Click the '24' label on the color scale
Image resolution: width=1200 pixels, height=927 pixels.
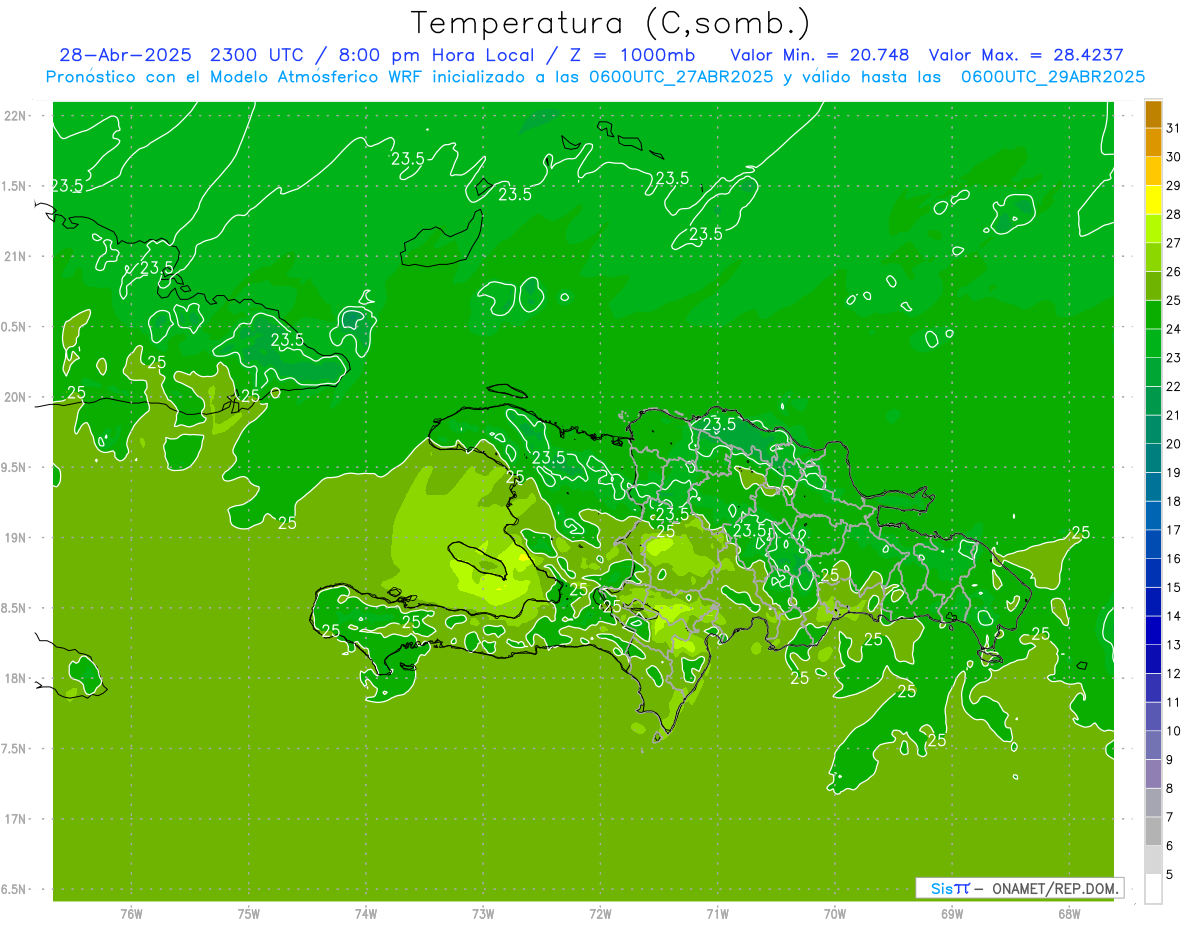click(1173, 329)
